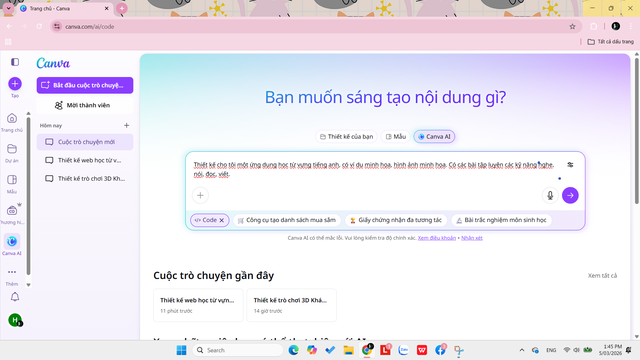View site information icon in address bar

[x=57, y=27]
